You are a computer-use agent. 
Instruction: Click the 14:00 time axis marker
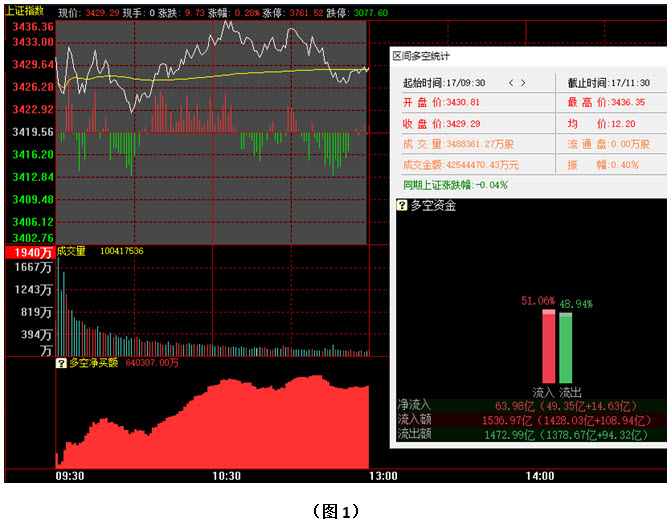[540, 476]
